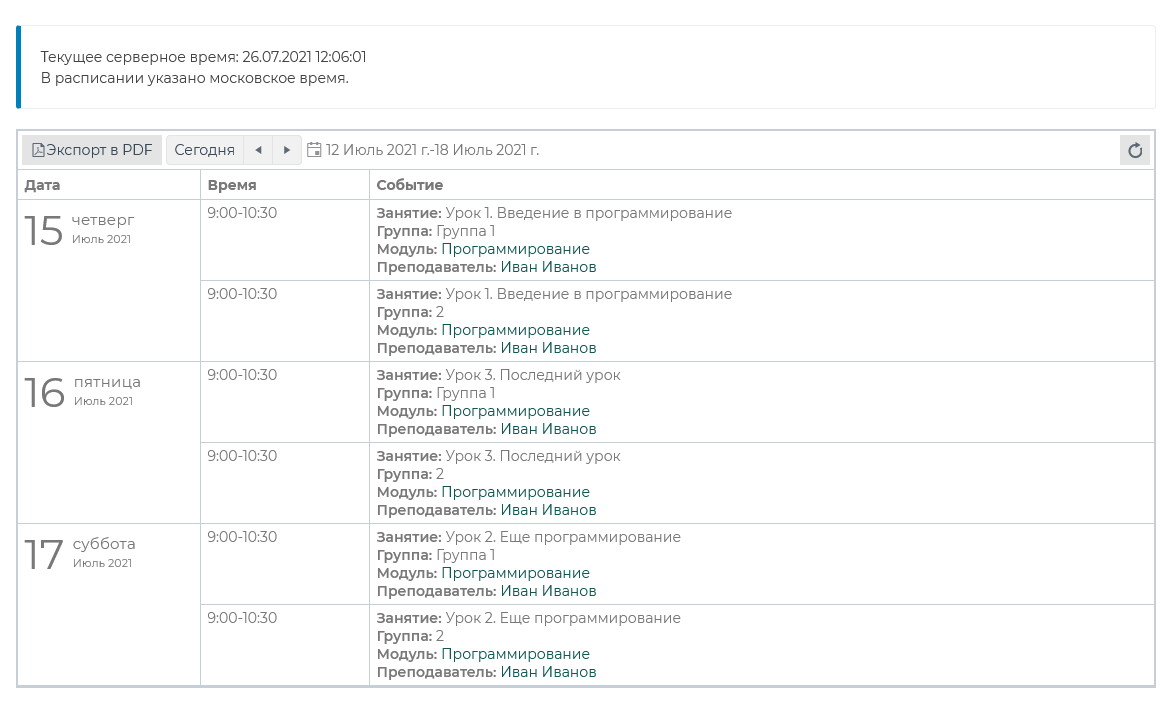The image size is (1167, 702).
Task: Open teacher Иван Иванов in Thursday Группа 1
Action: (x=548, y=267)
